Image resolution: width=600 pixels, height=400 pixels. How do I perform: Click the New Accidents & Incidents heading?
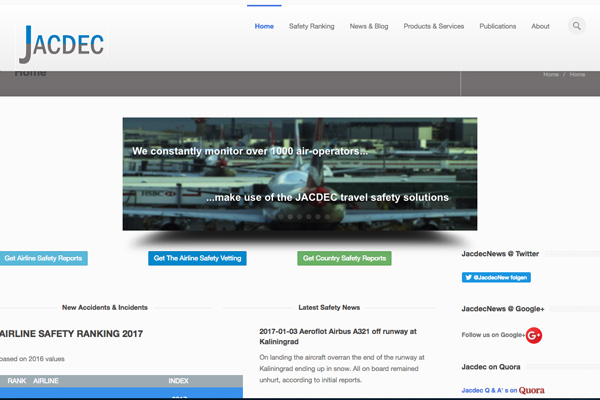[x=105, y=307]
